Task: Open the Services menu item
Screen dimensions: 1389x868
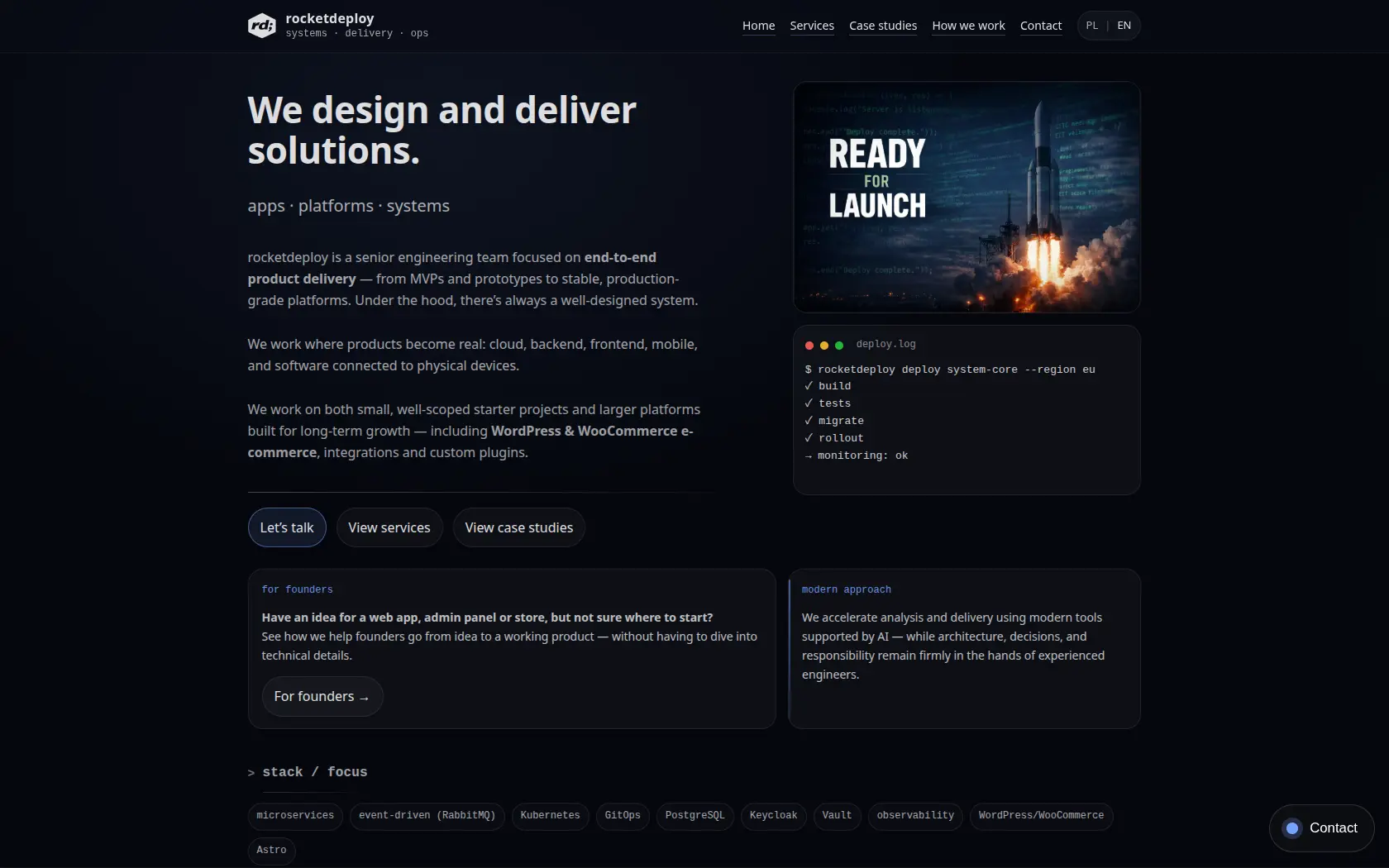Action: [x=811, y=26]
